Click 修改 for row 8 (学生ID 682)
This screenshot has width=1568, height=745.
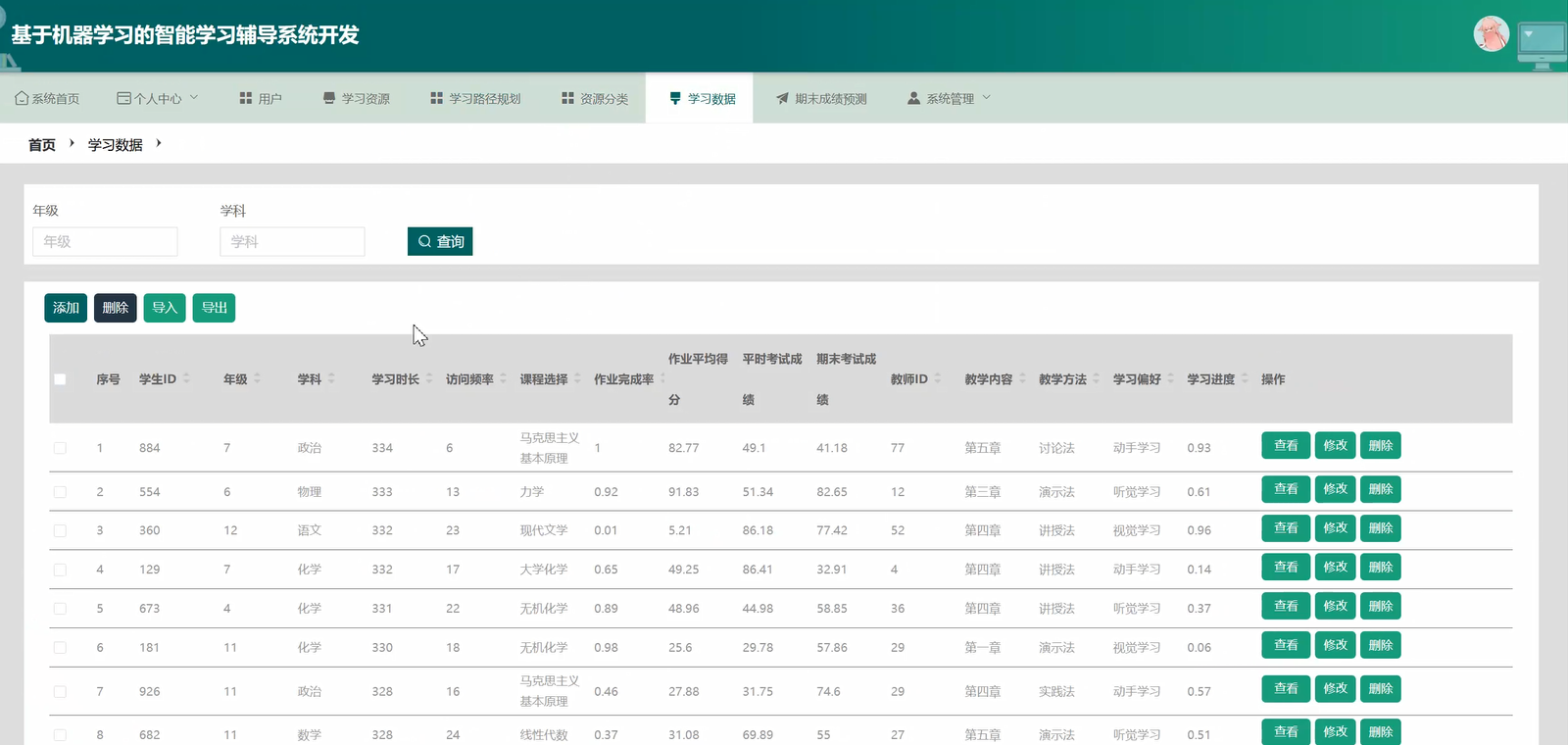[x=1336, y=732]
